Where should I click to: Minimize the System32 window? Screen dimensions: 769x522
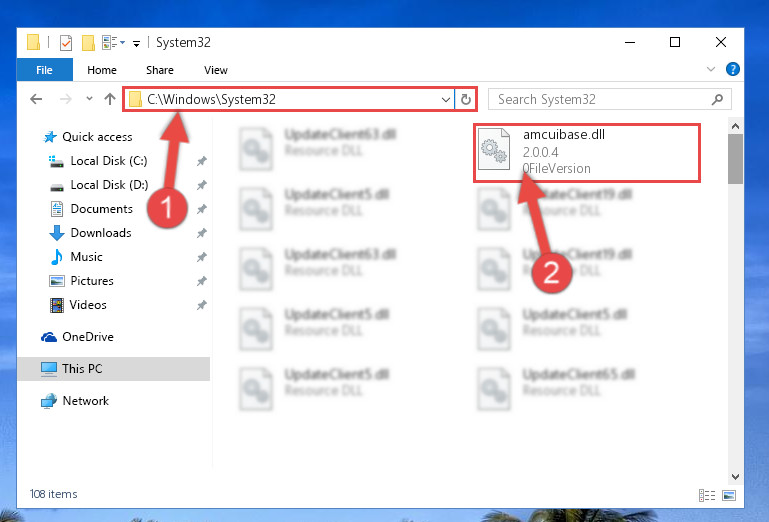[x=630, y=42]
